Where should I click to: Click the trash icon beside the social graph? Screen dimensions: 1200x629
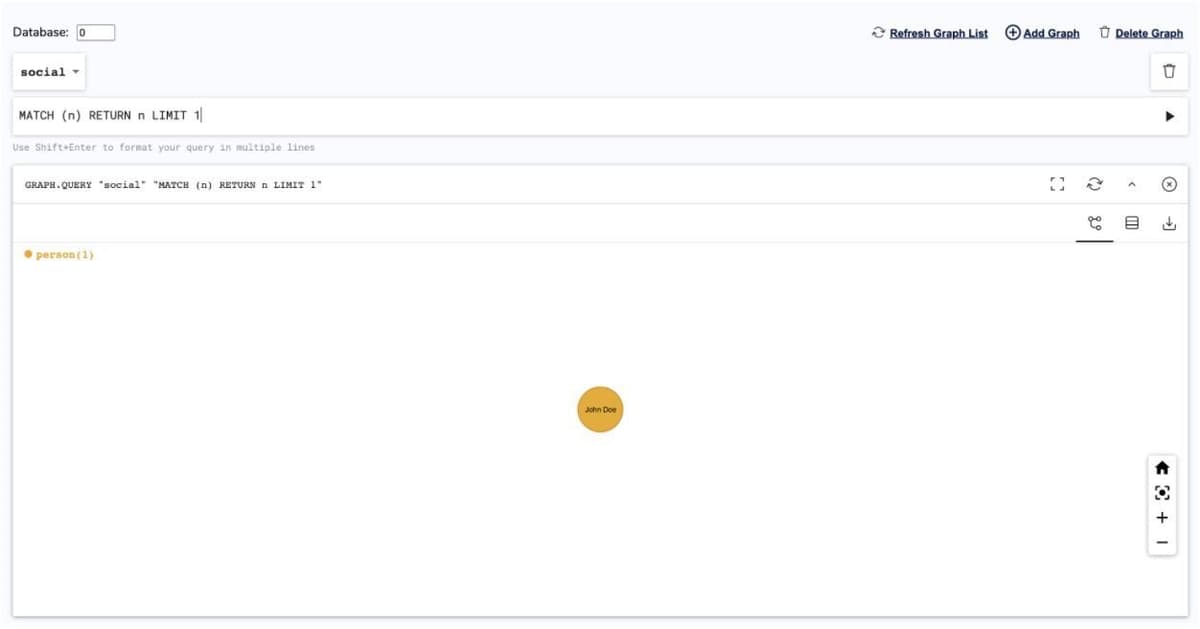[x=1169, y=72]
